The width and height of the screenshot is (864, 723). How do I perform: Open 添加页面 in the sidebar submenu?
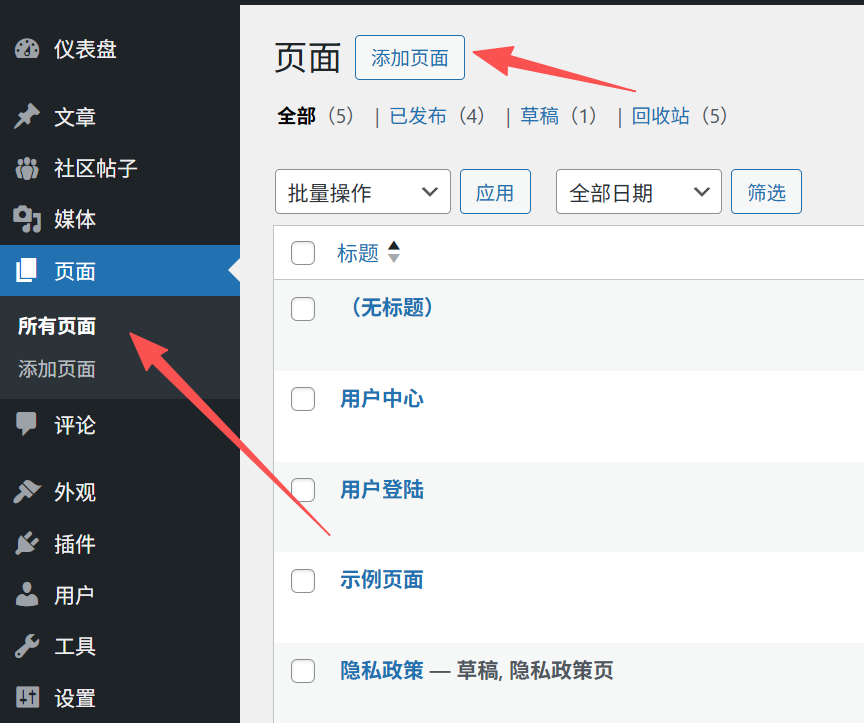pos(57,369)
